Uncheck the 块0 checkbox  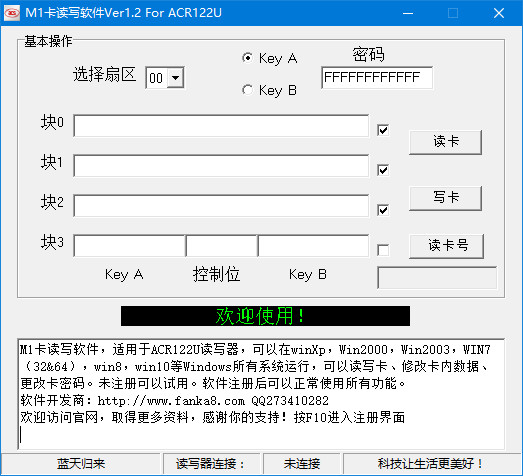(x=383, y=130)
